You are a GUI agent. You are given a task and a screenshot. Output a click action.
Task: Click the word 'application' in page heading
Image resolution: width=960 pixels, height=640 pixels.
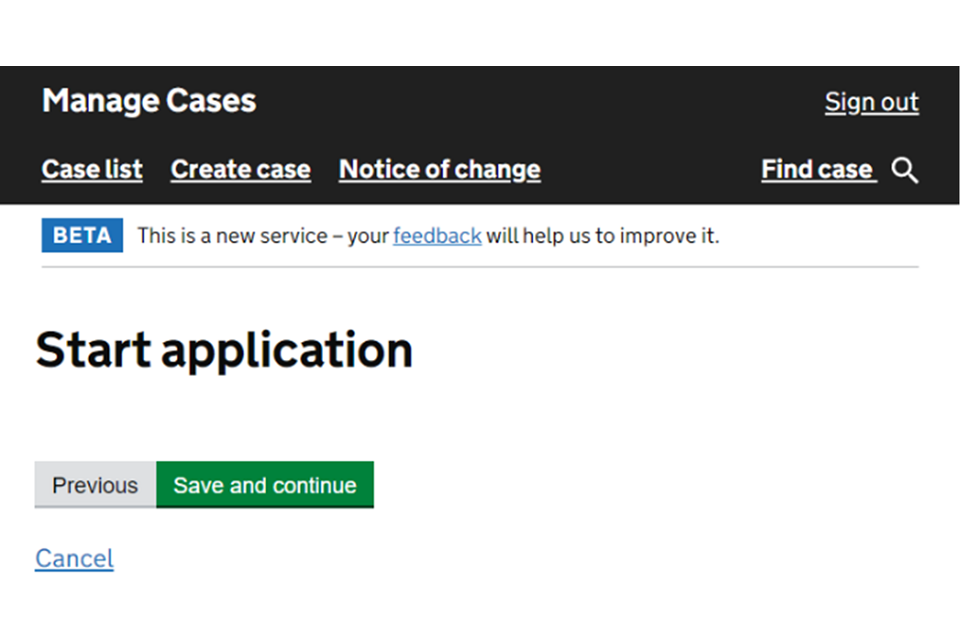pyautogui.click(x=287, y=350)
